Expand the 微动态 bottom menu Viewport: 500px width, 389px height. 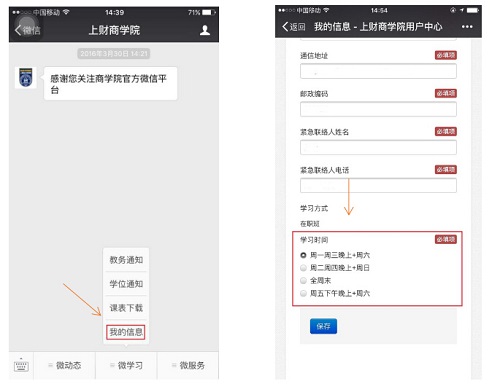pyautogui.click(x=65, y=366)
